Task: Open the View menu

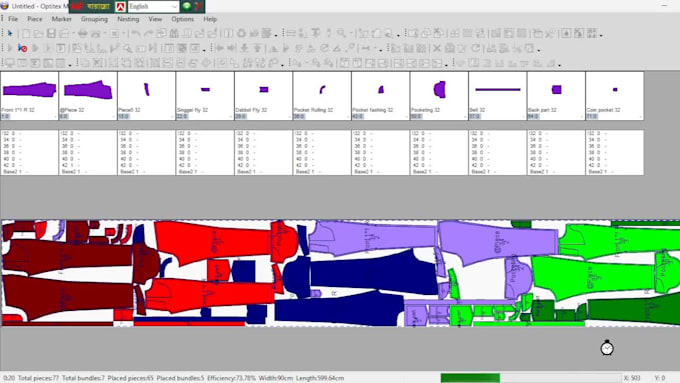Action: (155, 19)
